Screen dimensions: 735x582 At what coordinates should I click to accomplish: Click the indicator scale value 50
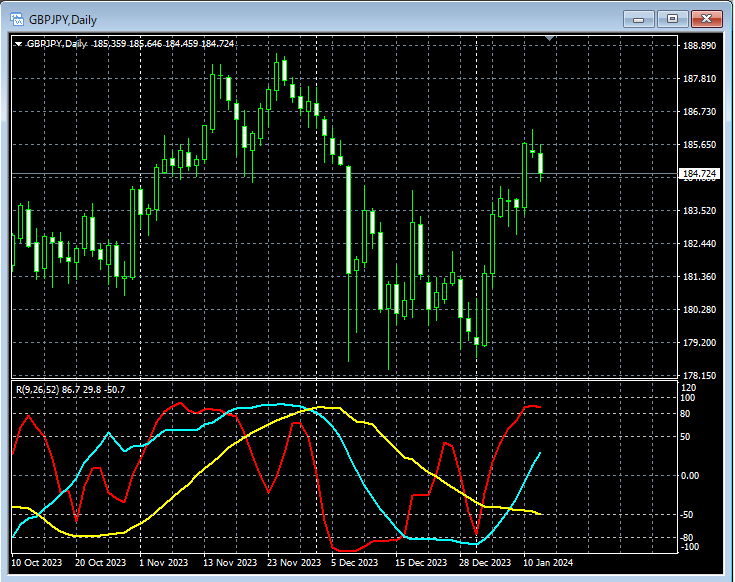(x=685, y=436)
